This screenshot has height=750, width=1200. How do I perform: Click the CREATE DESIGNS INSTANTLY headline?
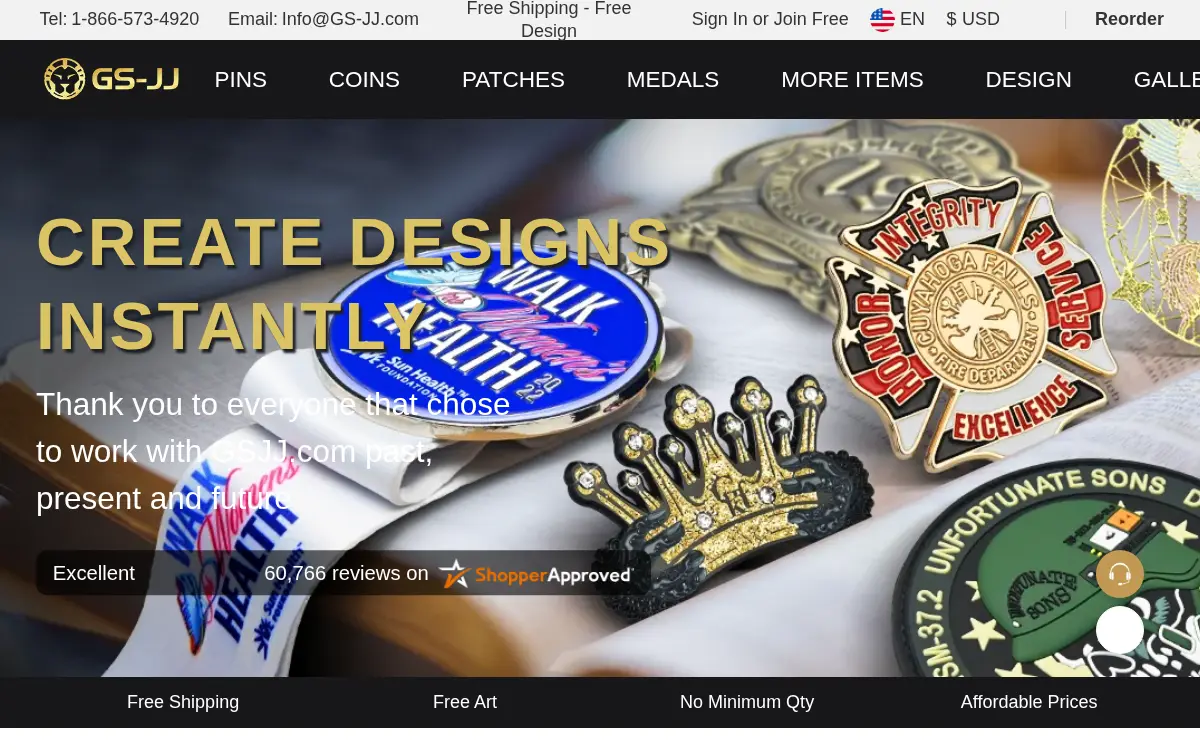point(353,284)
